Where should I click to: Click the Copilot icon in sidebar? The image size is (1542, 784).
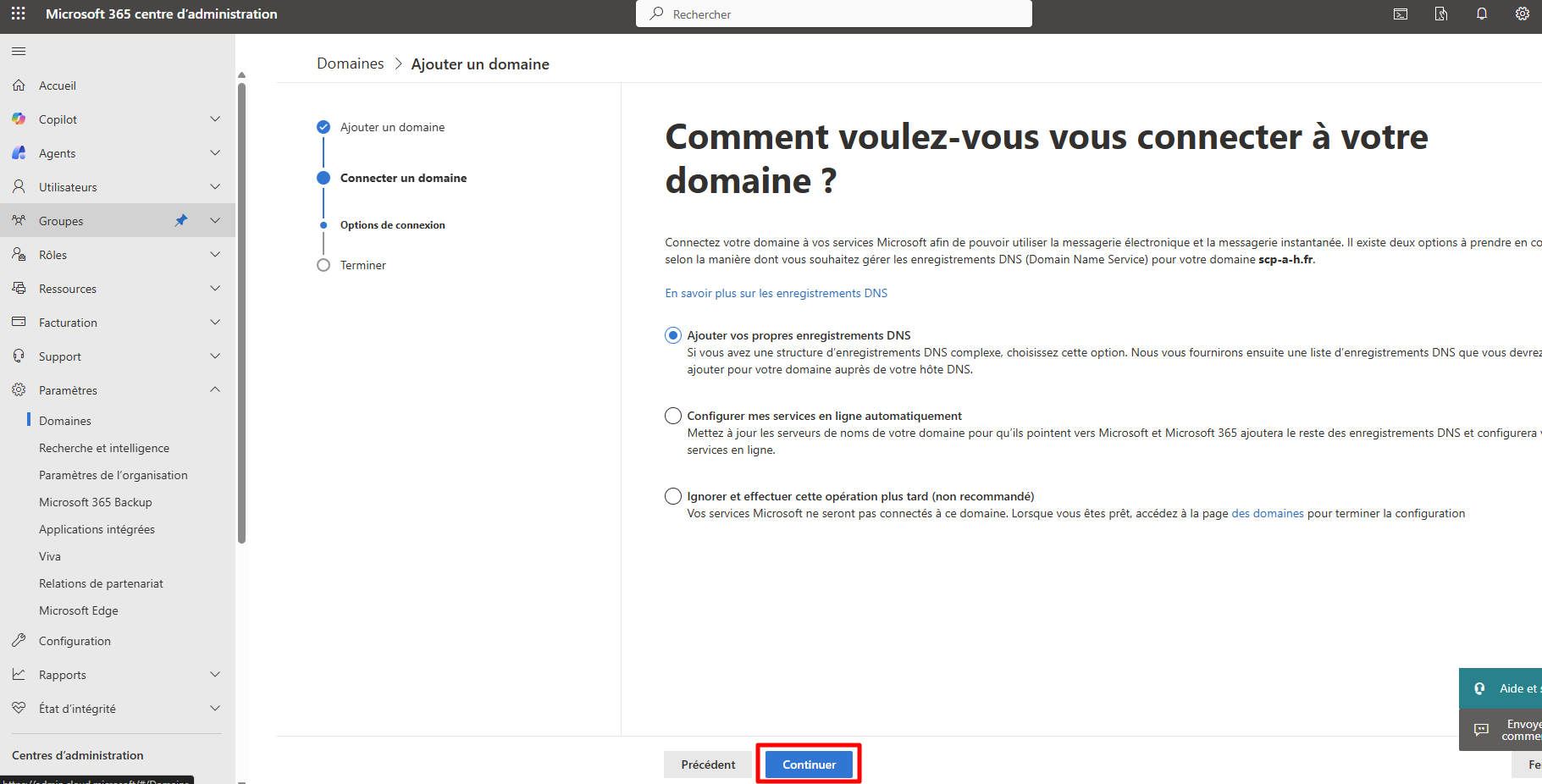click(19, 119)
